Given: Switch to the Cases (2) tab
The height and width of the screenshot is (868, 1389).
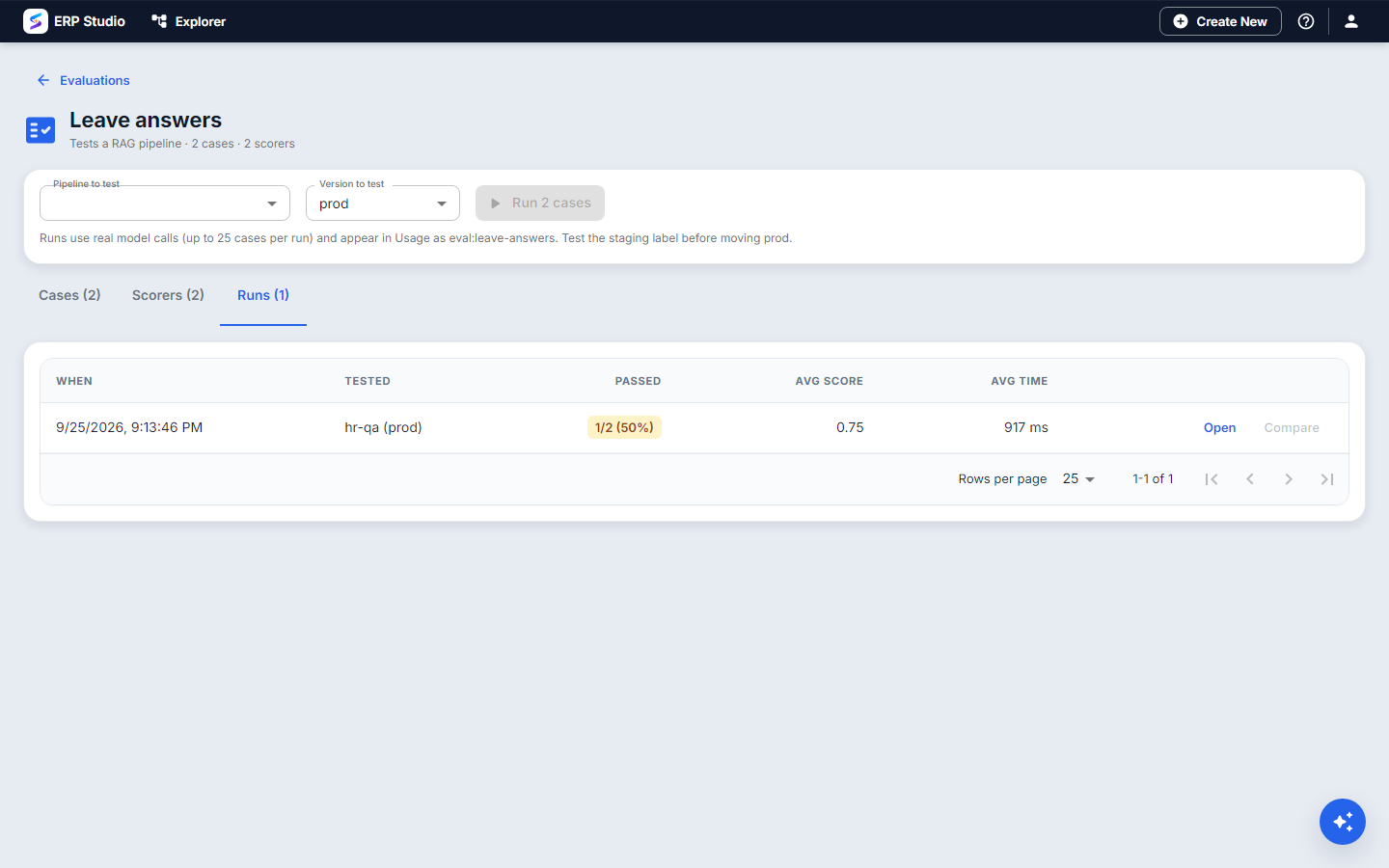Looking at the screenshot, I should pos(69,295).
